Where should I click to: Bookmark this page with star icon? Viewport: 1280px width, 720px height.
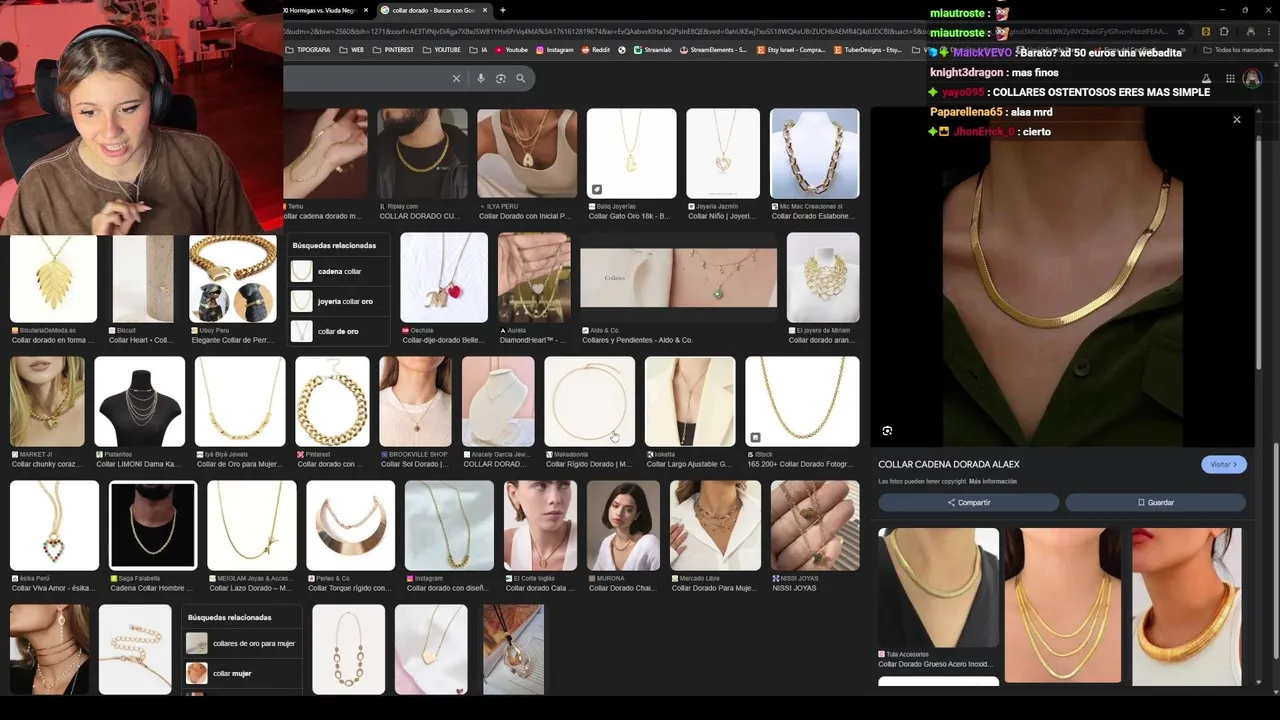tap(1181, 32)
